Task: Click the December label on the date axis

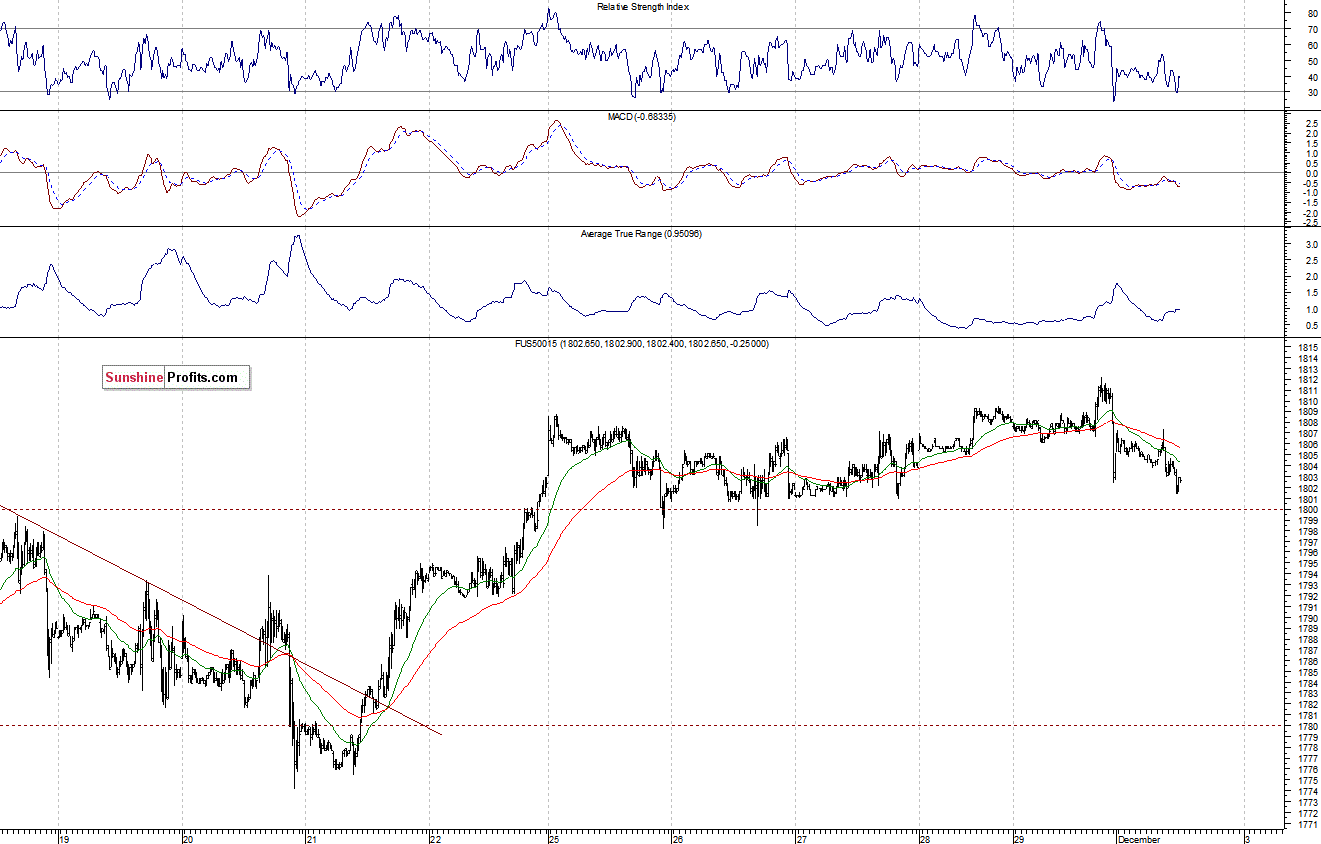Action: [1139, 838]
